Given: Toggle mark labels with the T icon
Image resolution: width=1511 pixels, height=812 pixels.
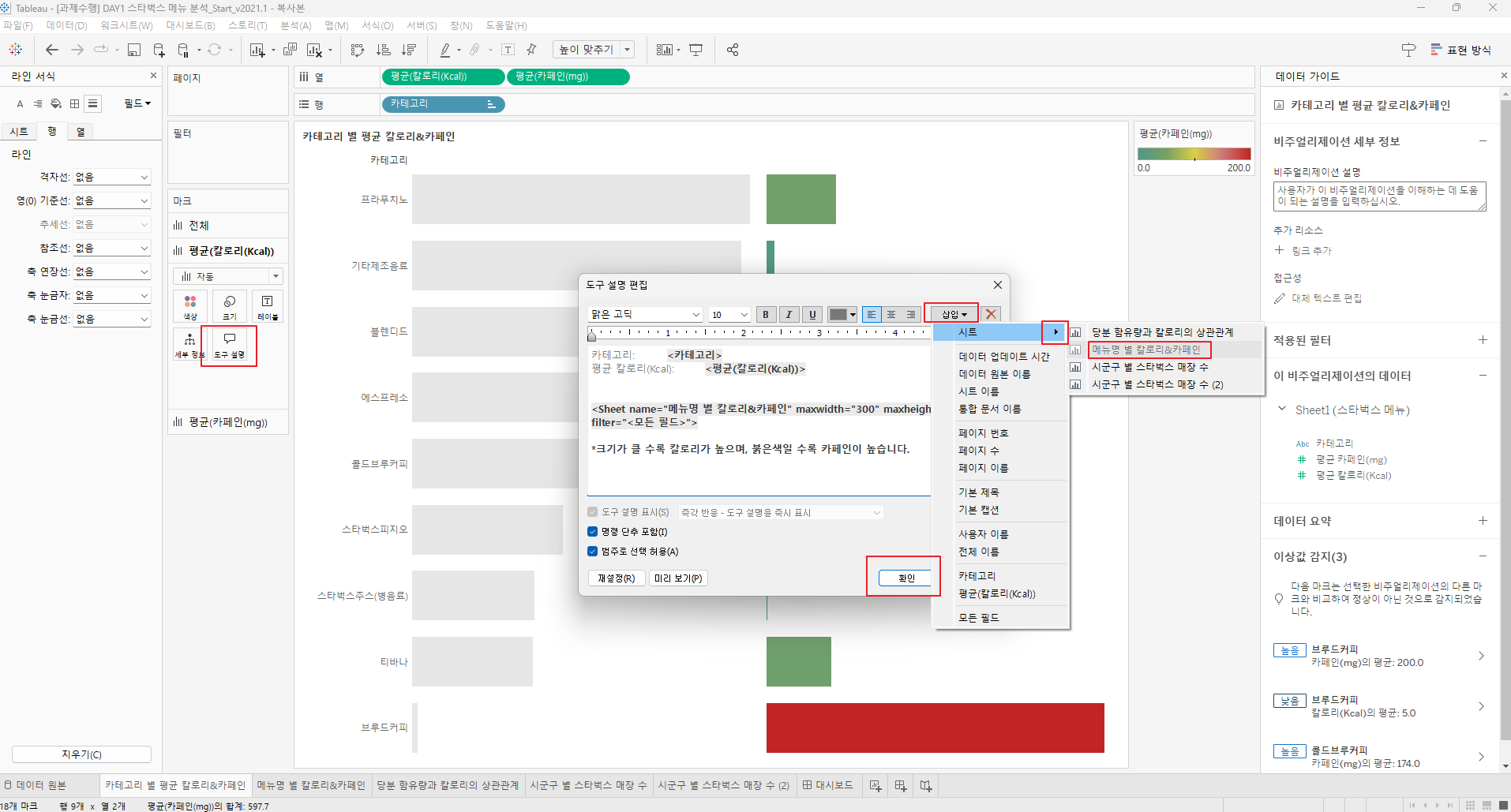Looking at the screenshot, I should point(508,50).
